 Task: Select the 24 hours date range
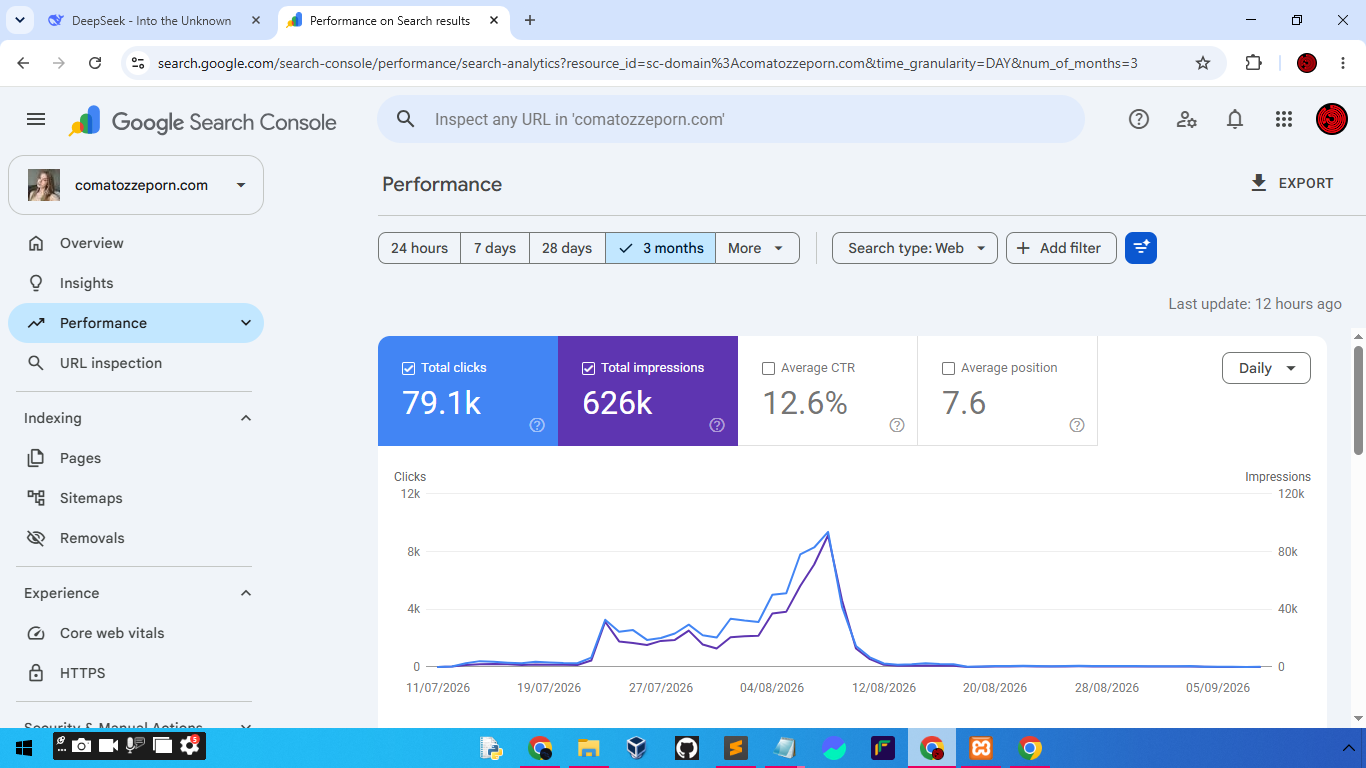pos(419,248)
